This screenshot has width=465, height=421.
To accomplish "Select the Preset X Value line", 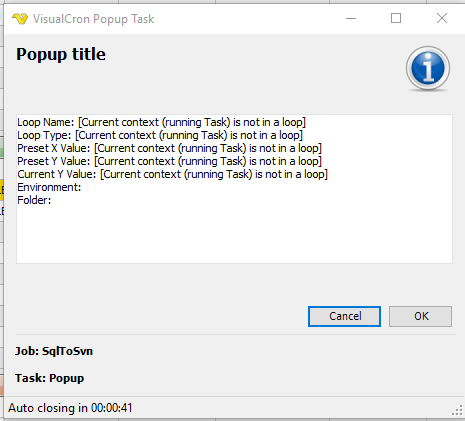I will click(169, 149).
